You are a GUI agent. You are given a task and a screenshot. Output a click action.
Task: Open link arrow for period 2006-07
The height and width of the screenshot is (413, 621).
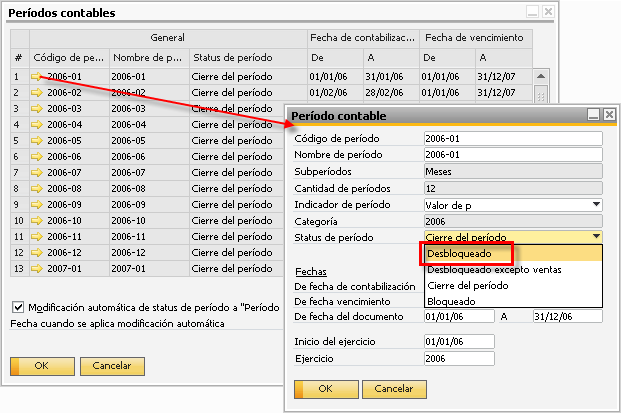tap(36, 173)
